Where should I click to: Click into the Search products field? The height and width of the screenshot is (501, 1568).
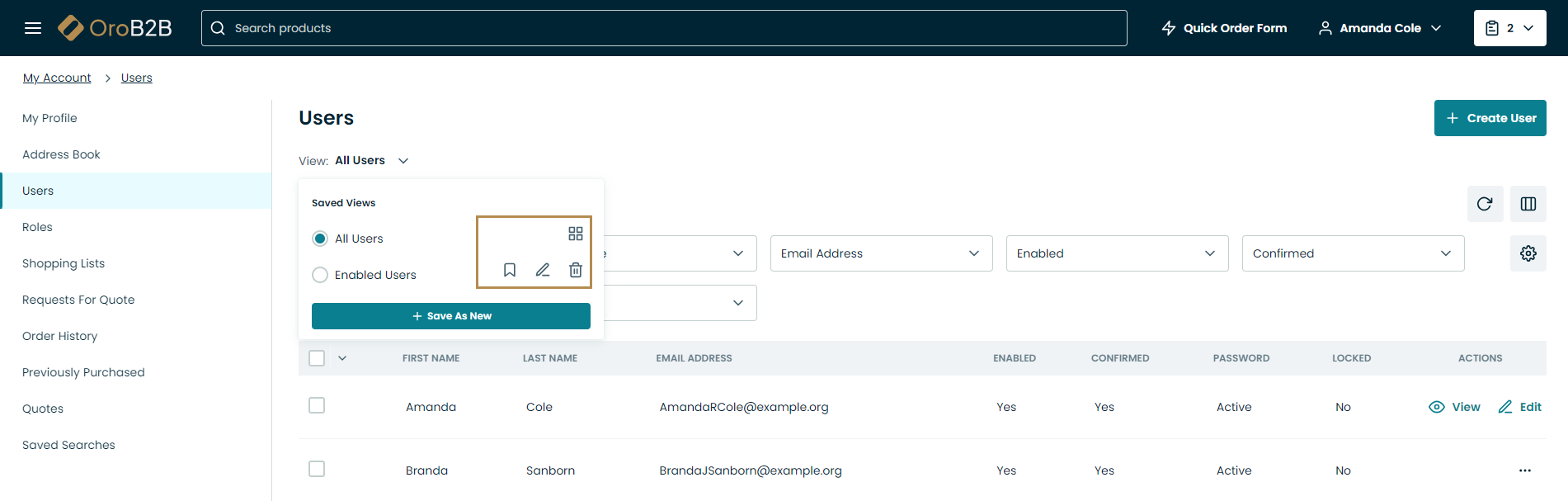coord(664,28)
